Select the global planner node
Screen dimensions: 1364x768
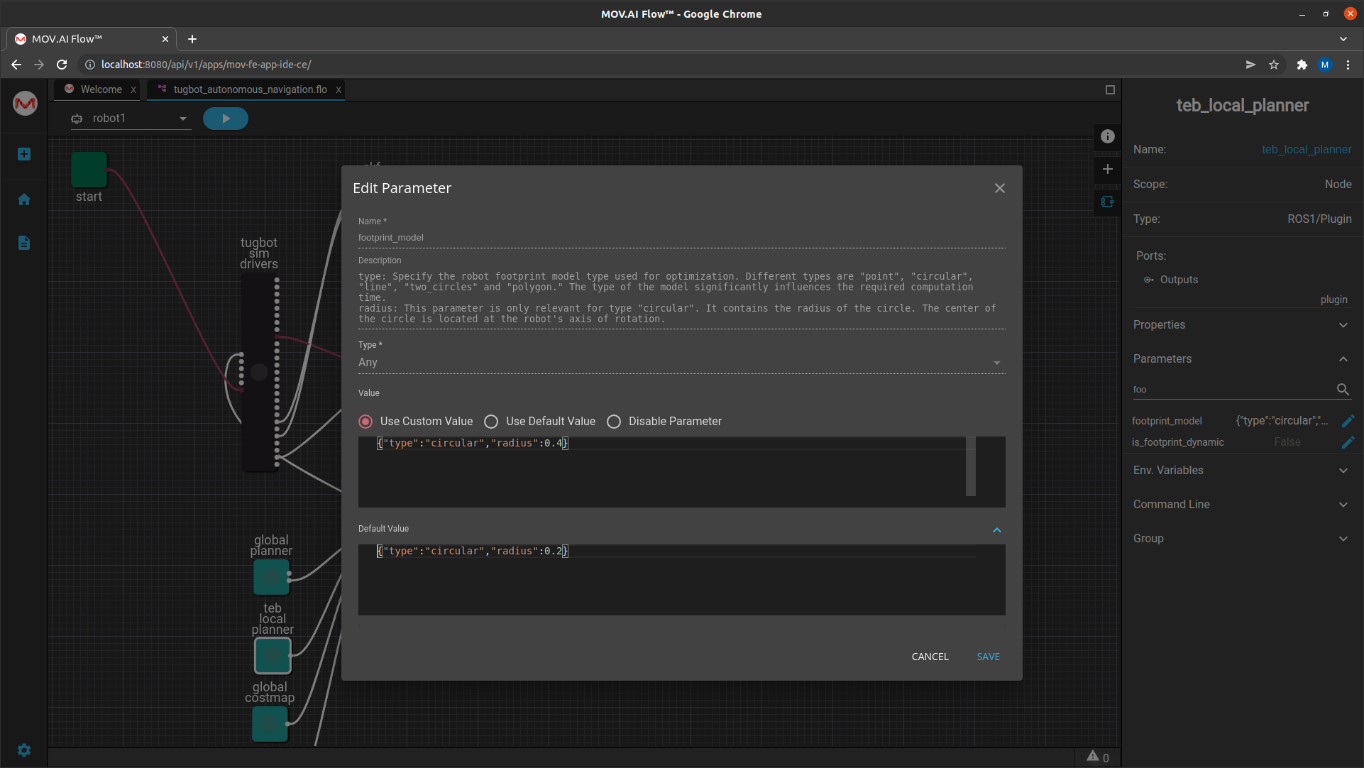[271, 577]
